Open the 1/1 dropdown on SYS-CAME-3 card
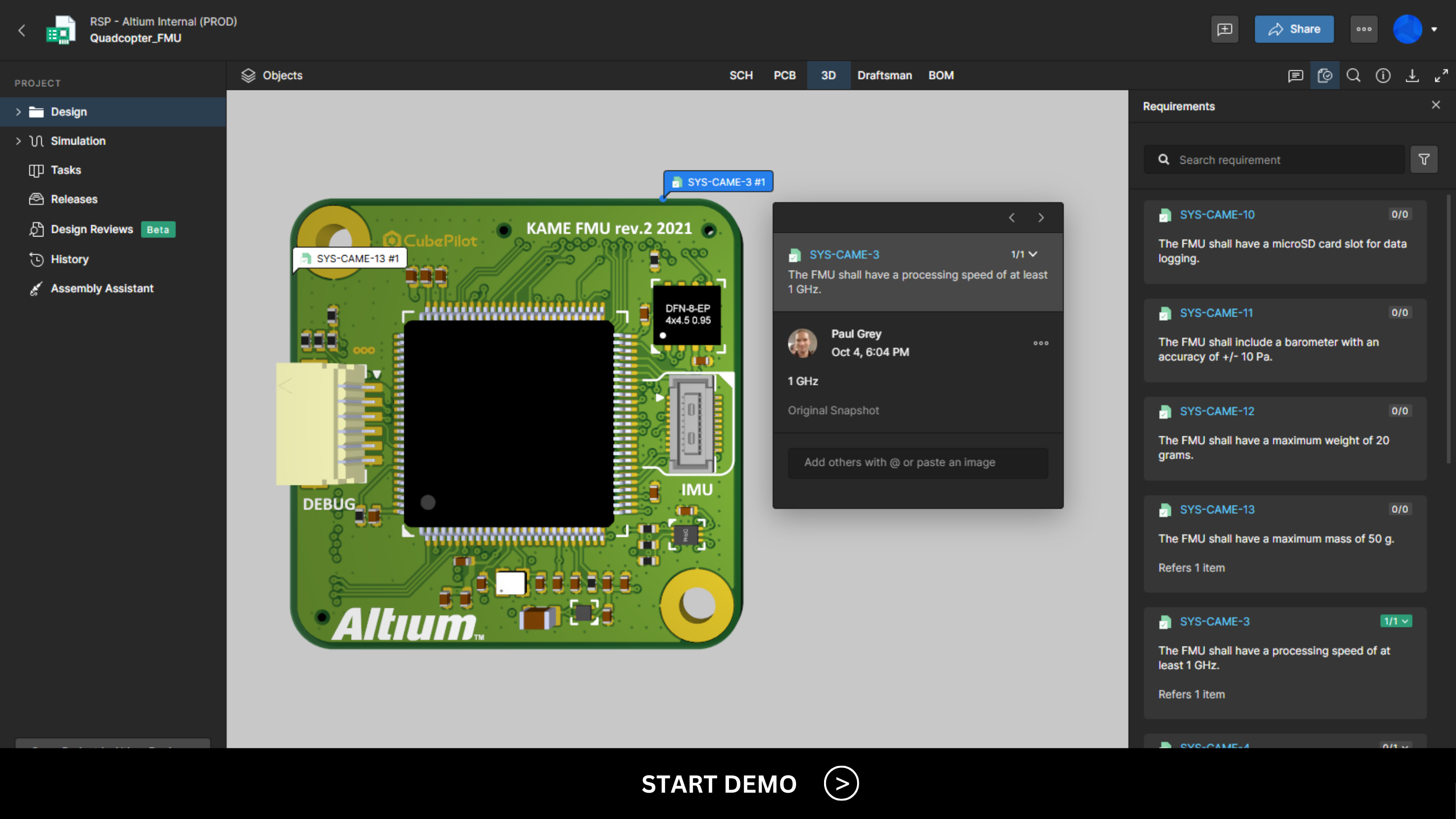This screenshot has width=1456, height=819. (x=1396, y=621)
